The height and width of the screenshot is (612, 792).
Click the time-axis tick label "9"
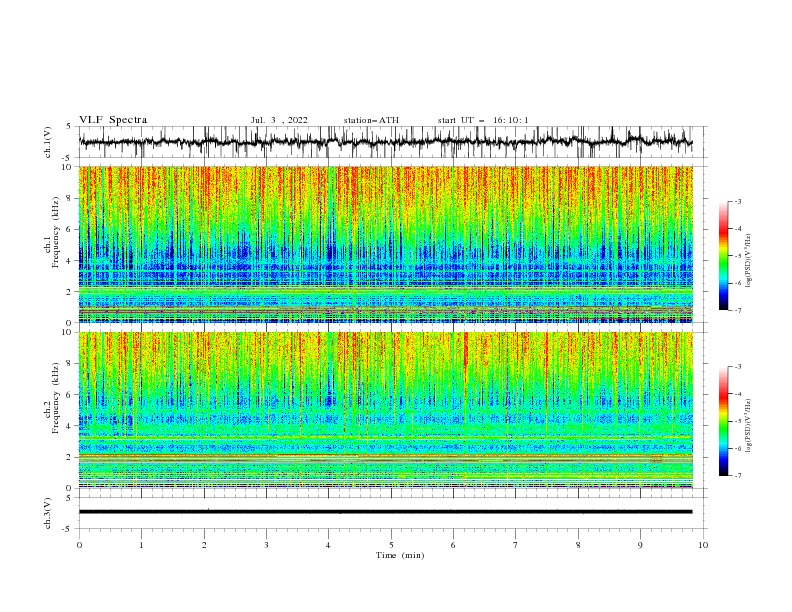click(x=640, y=545)
